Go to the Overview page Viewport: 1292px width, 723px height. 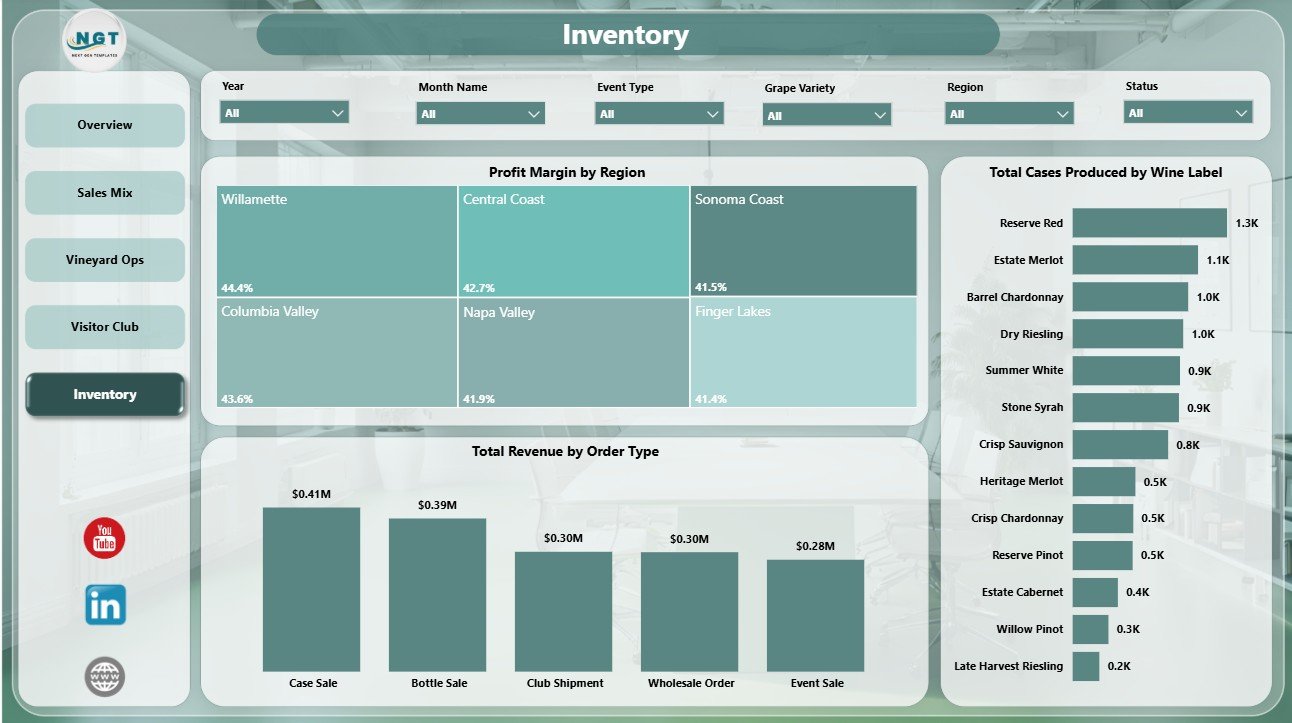(105, 125)
